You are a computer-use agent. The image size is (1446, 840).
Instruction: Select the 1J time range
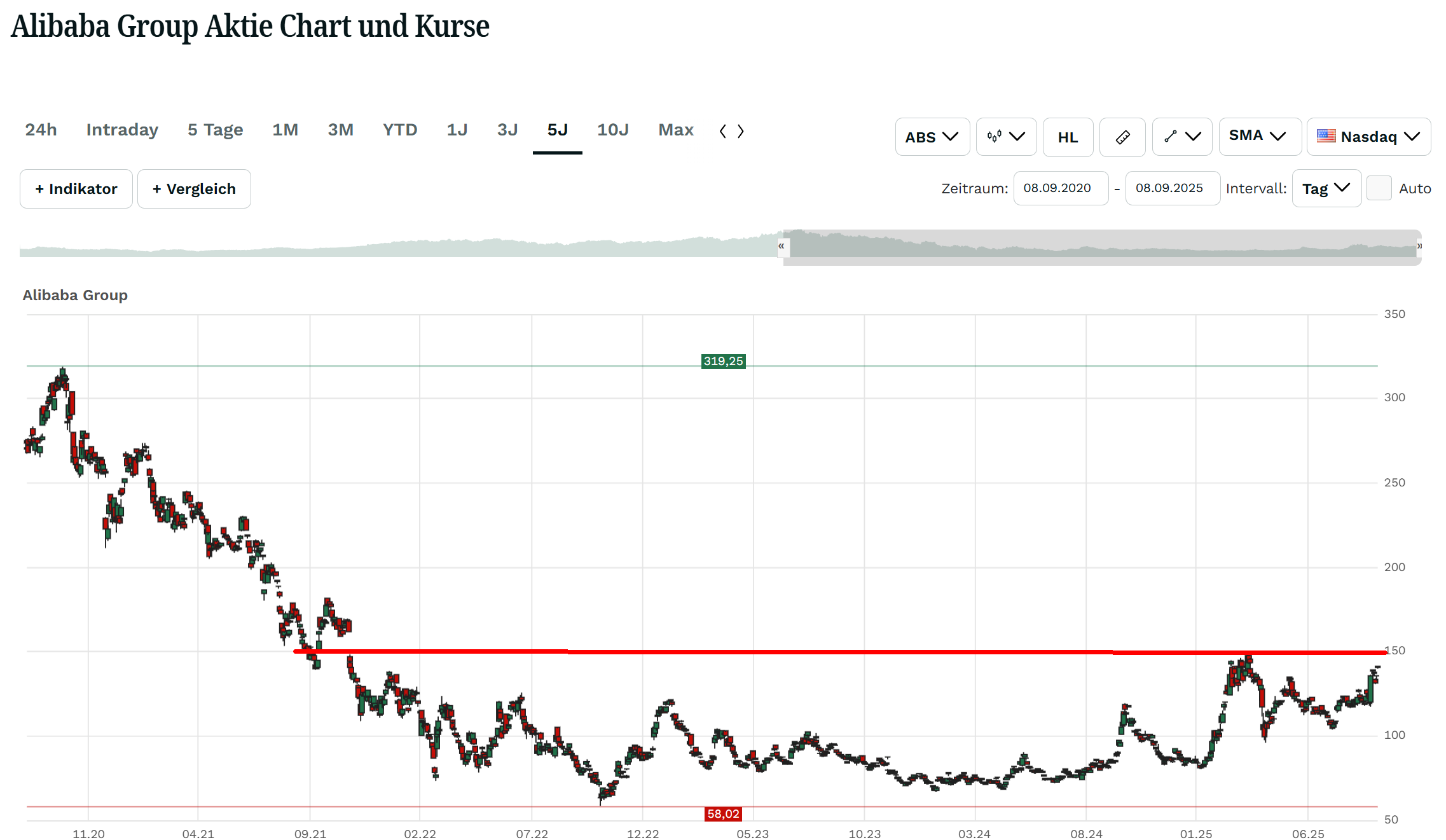457,130
